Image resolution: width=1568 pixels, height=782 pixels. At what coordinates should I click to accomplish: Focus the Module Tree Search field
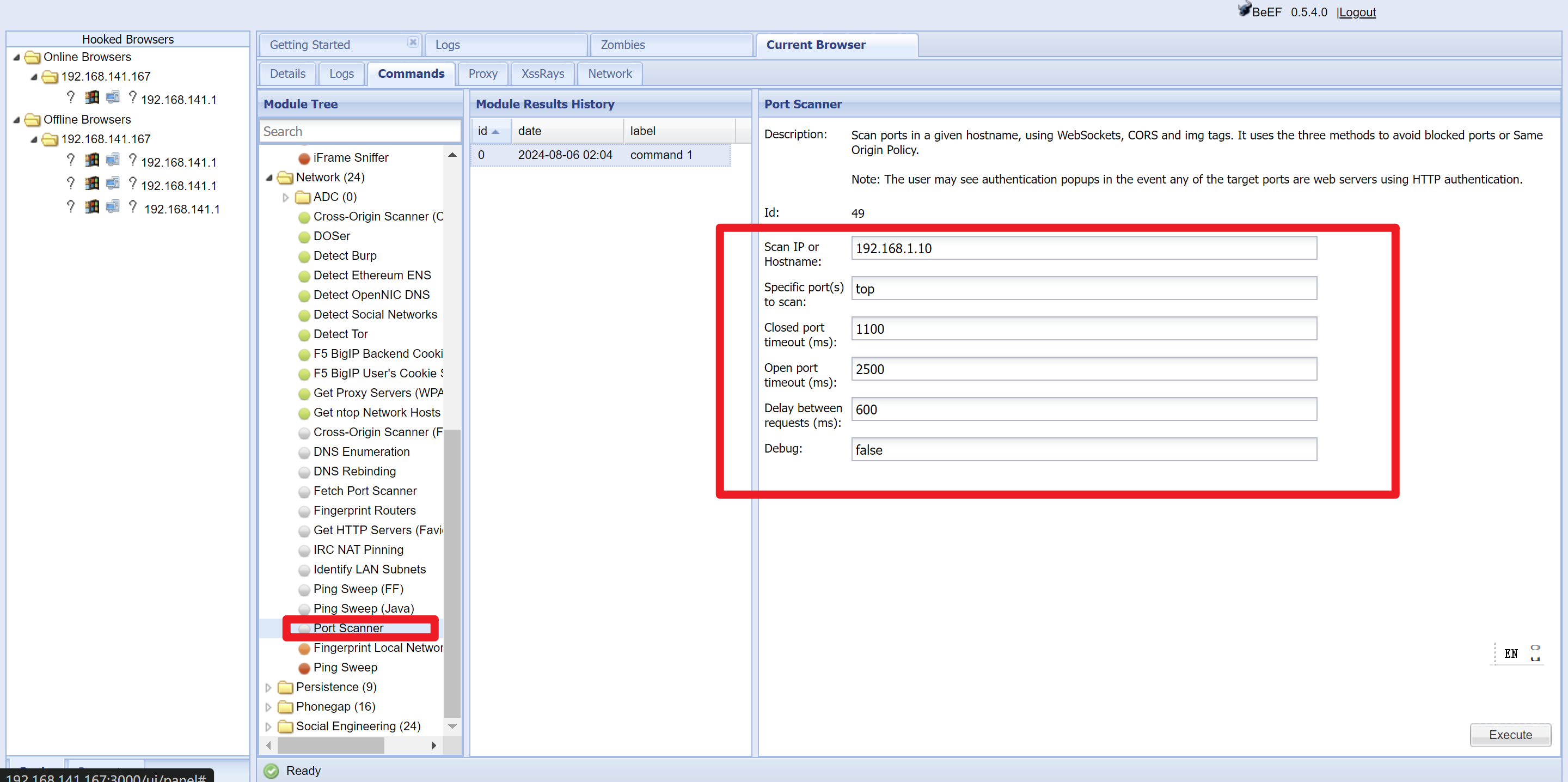click(x=360, y=132)
